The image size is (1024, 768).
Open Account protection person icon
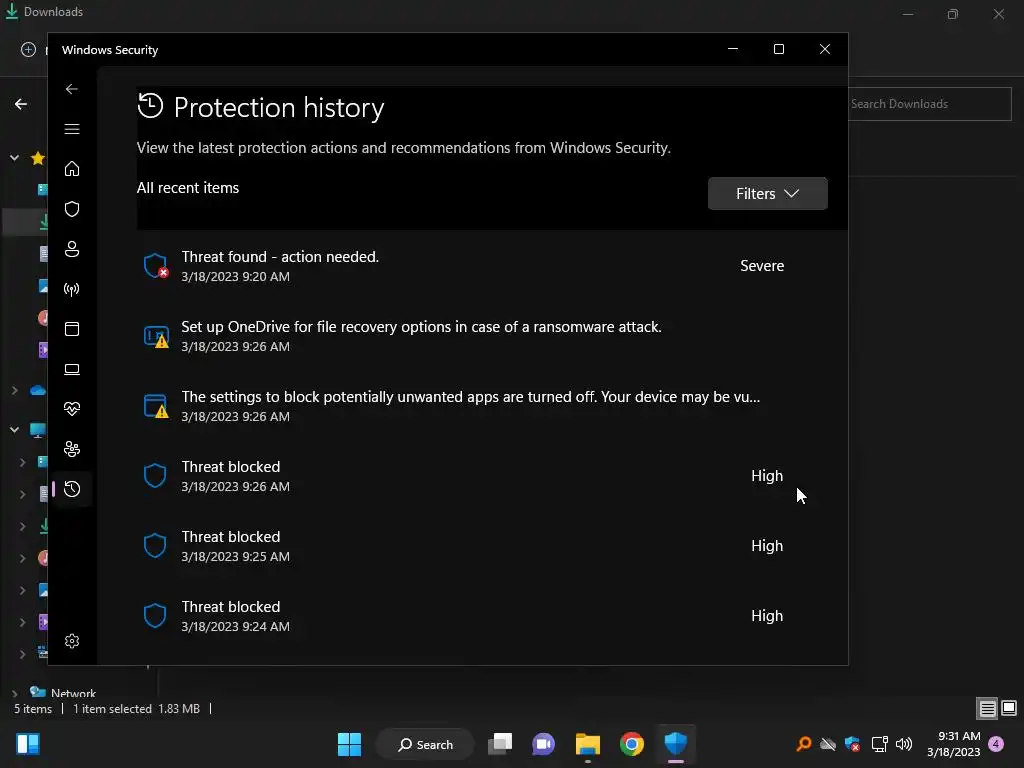(x=72, y=249)
